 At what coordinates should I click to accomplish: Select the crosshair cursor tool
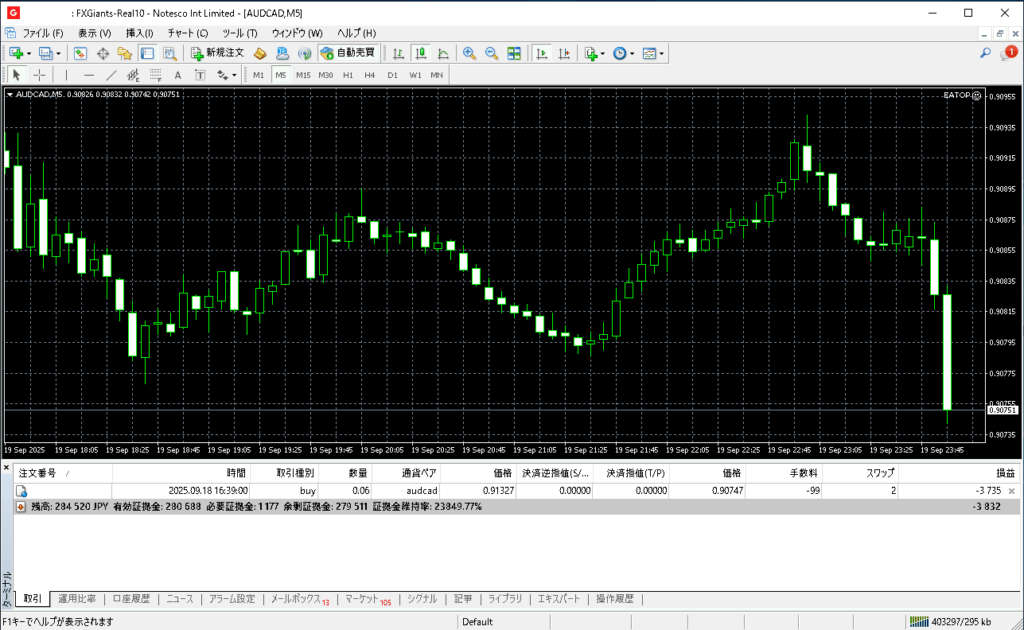click(x=40, y=75)
